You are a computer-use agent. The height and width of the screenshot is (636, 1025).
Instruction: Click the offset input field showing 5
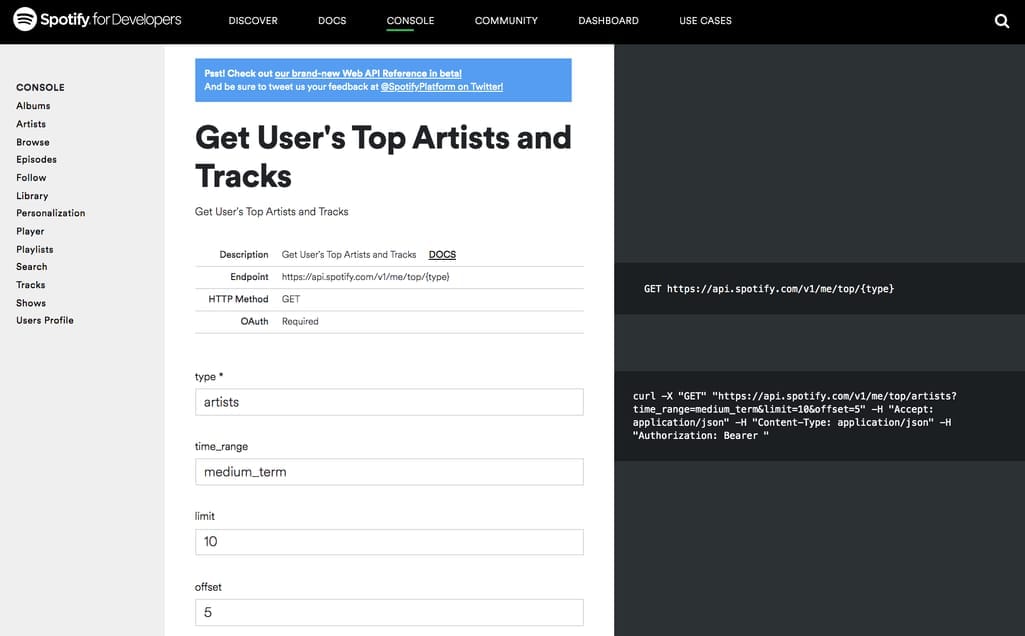pos(389,612)
